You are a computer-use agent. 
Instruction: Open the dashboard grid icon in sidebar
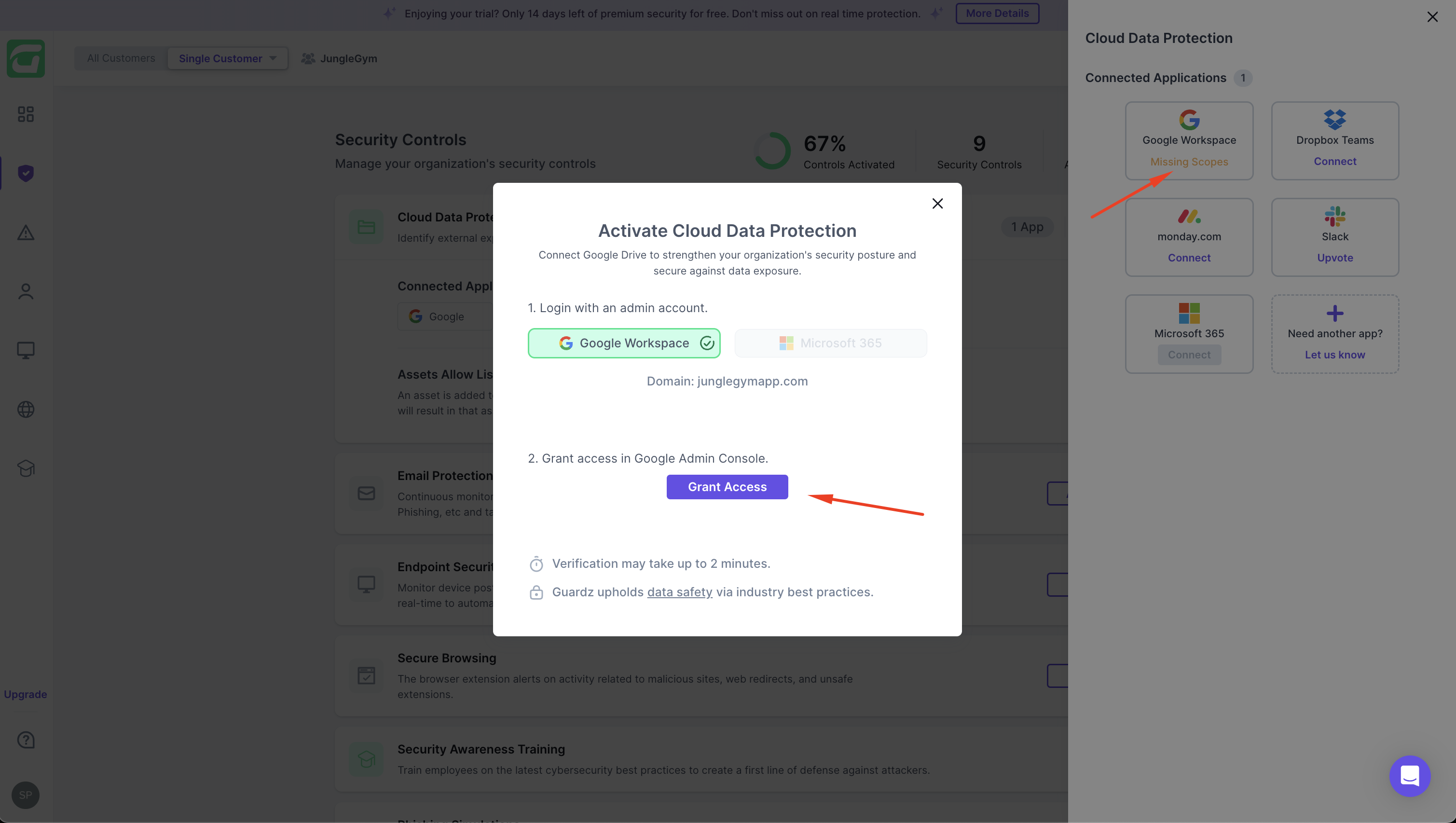click(26, 114)
